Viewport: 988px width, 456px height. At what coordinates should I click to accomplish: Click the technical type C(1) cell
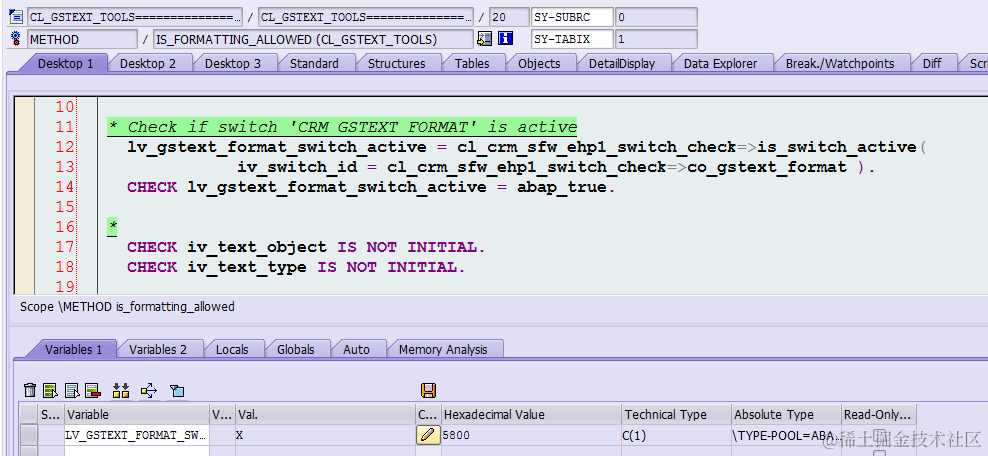click(x=677, y=435)
